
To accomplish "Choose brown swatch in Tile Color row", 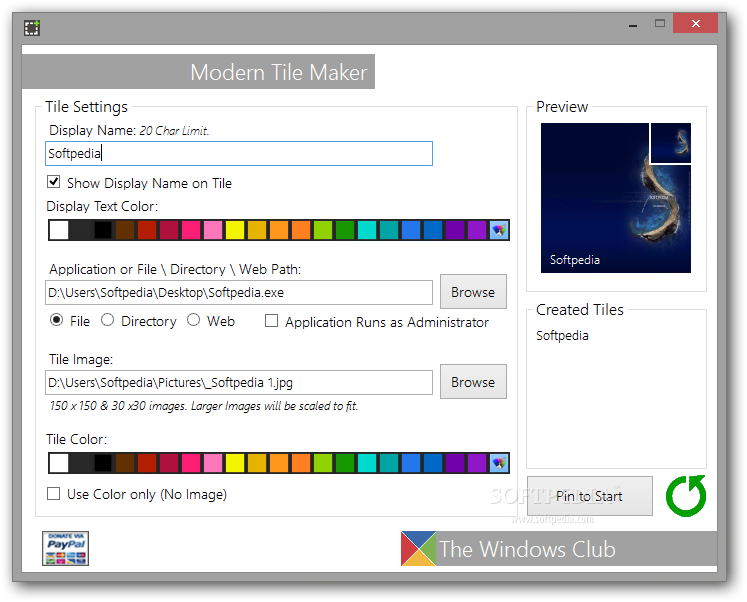I will (x=125, y=463).
